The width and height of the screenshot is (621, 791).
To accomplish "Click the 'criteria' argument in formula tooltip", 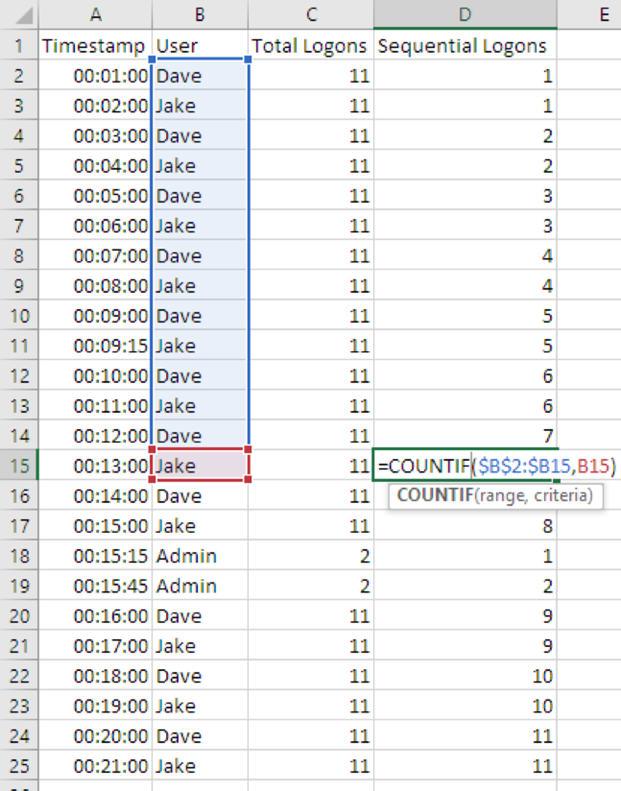I will click(563, 495).
